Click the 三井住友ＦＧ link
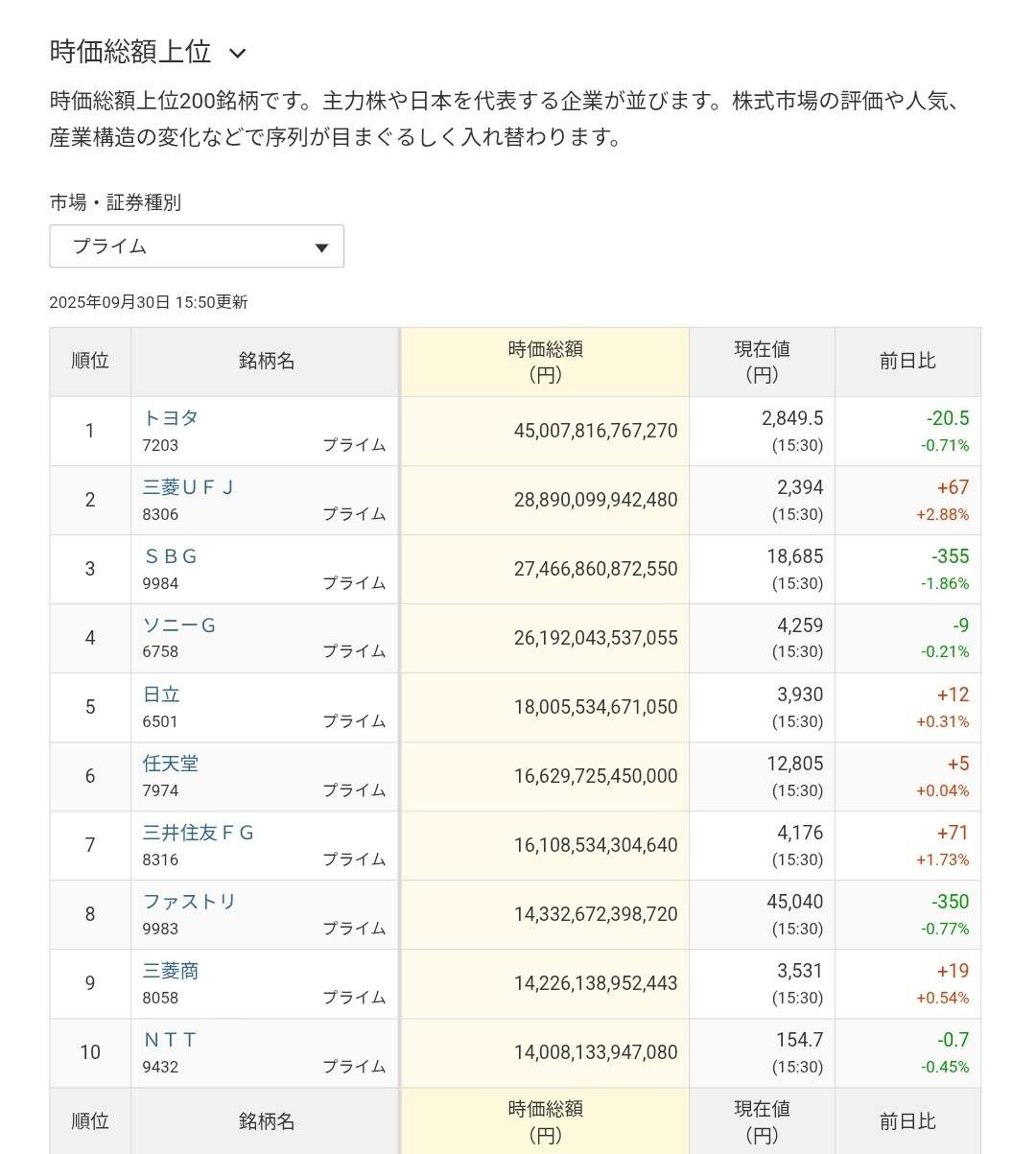Viewport: 1036px width, 1154px height. 199,833
